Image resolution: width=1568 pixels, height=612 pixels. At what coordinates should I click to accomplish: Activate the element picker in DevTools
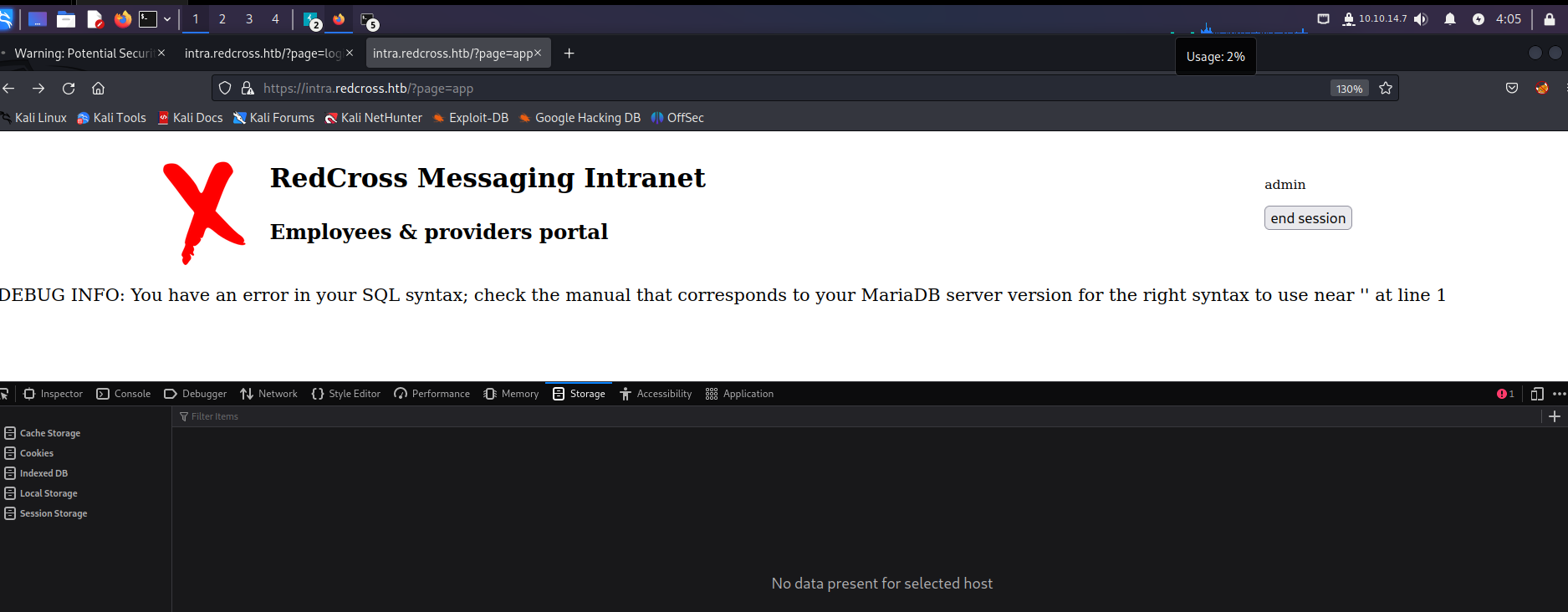(4, 394)
